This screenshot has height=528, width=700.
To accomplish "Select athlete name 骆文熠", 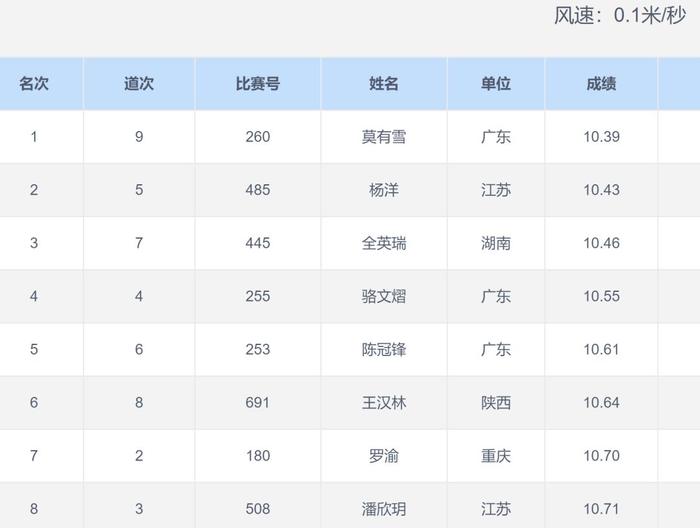I will pyautogui.click(x=383, y=296).
